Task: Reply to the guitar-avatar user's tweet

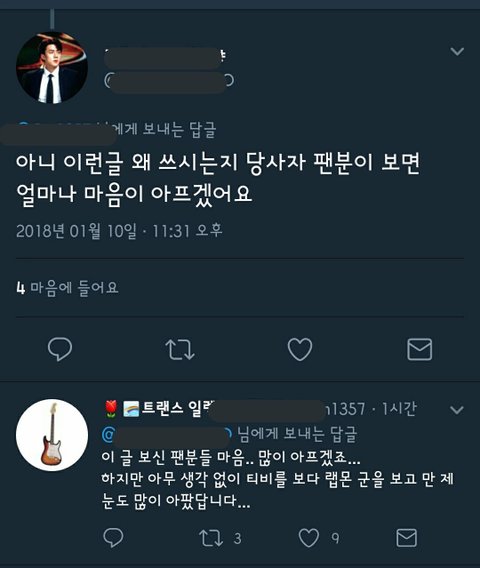Action: coord(113,538)
